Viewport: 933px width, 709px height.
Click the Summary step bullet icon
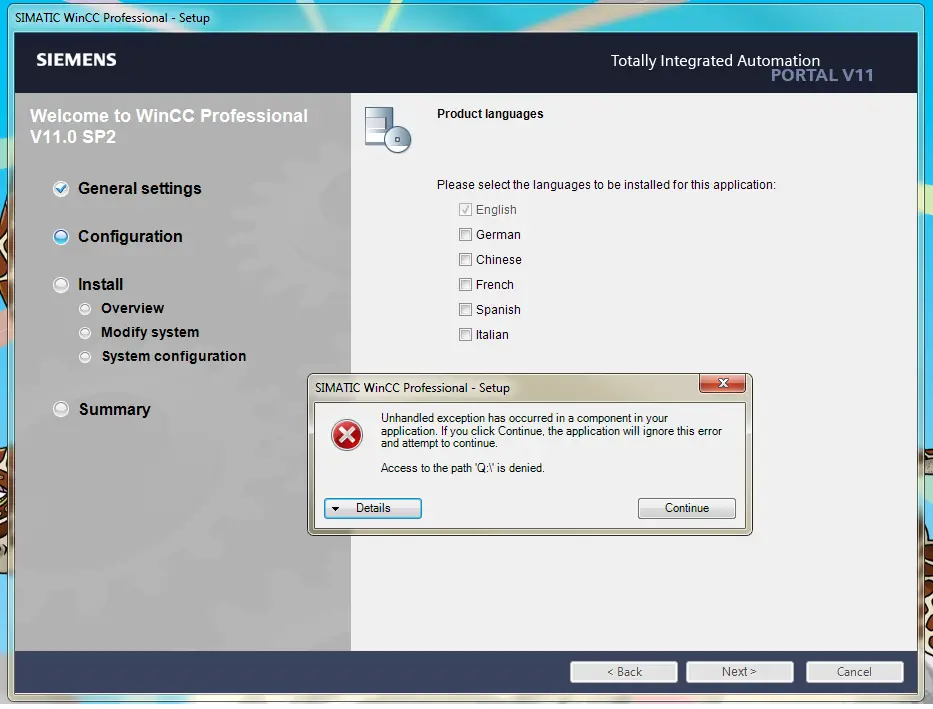(x=61, y=409)
